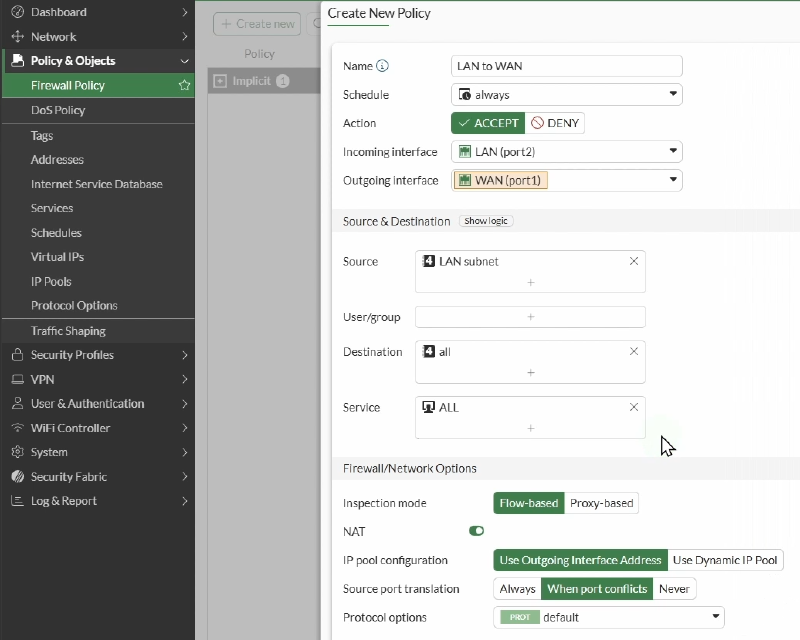Expand the Implicit policy section
Image resolution: width=800 pixels, height=640 pixels.
click(x=220, y=81)
